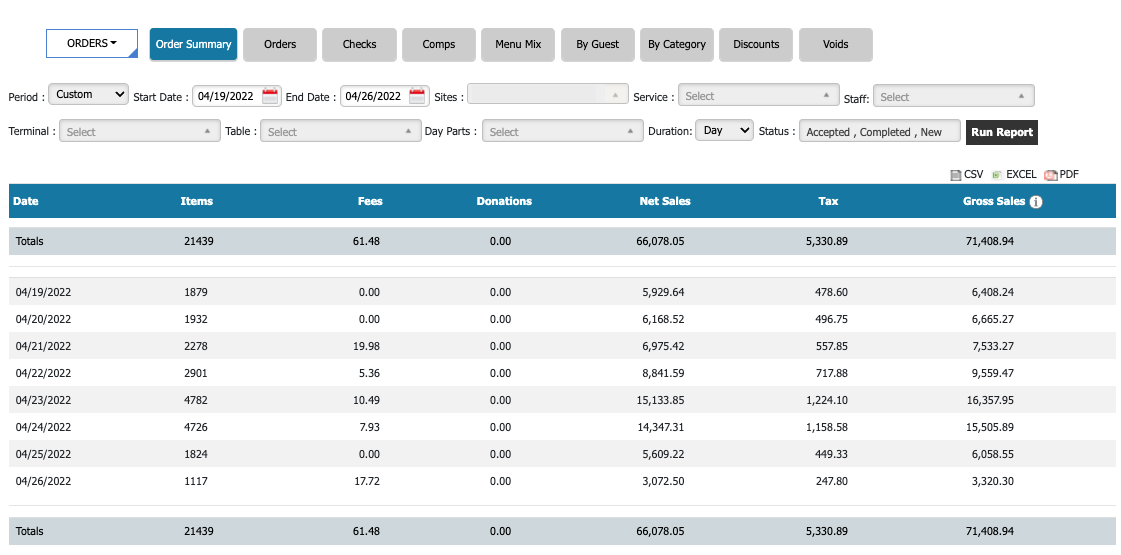Expand the Terminal select dropdown

139,131
